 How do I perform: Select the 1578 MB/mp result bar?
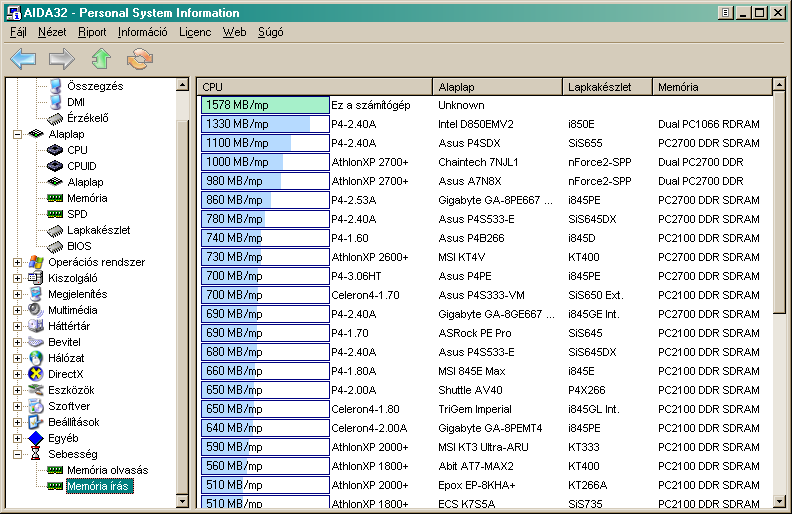coord(265,105)
